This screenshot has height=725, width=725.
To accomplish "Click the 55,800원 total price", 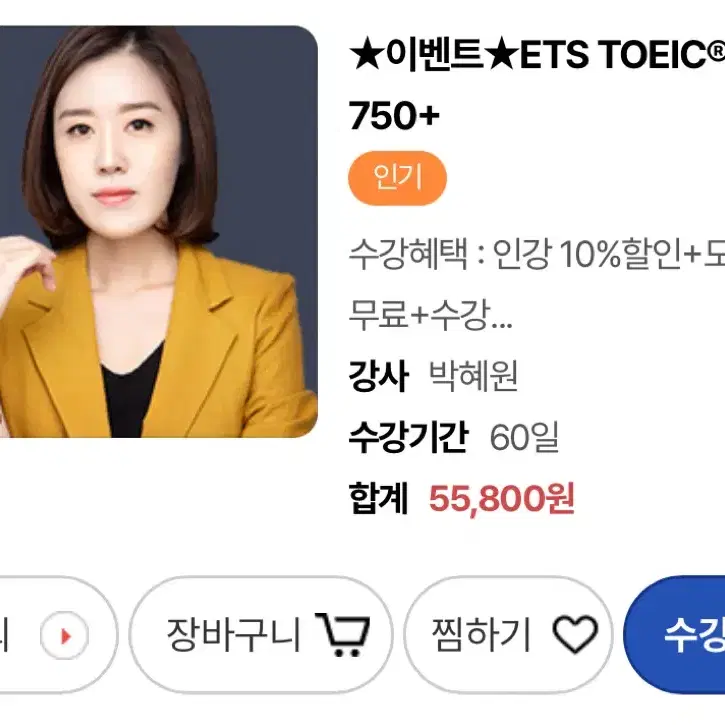I will tap(502, 498).
